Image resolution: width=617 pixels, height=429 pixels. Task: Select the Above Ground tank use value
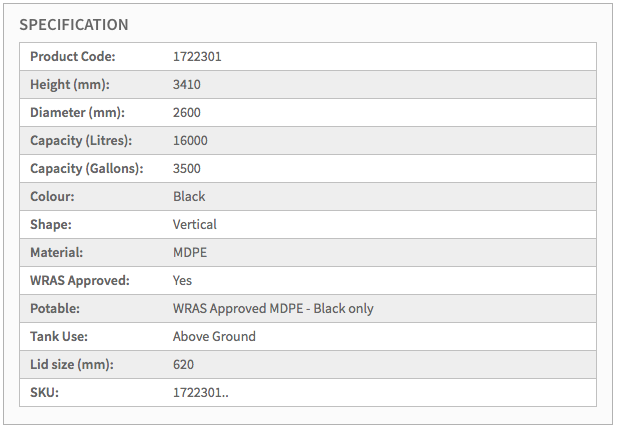(x=214, y=337)
